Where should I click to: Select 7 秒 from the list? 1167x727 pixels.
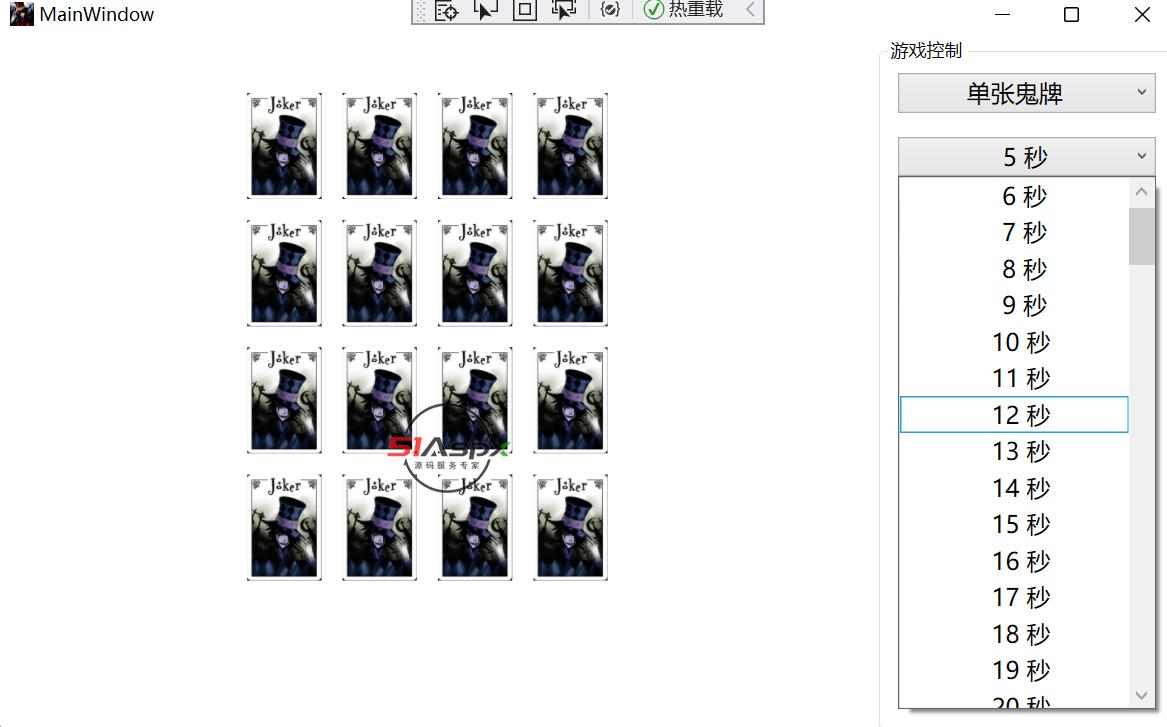[x=1014, y=232]
